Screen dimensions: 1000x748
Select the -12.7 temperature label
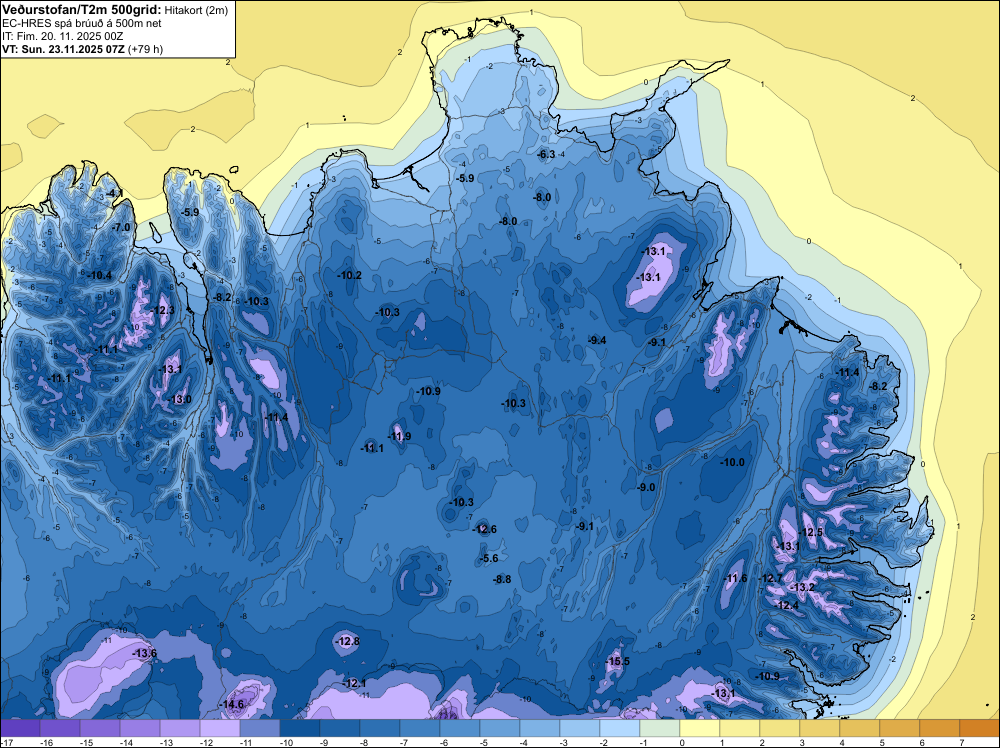pos(770,578)
